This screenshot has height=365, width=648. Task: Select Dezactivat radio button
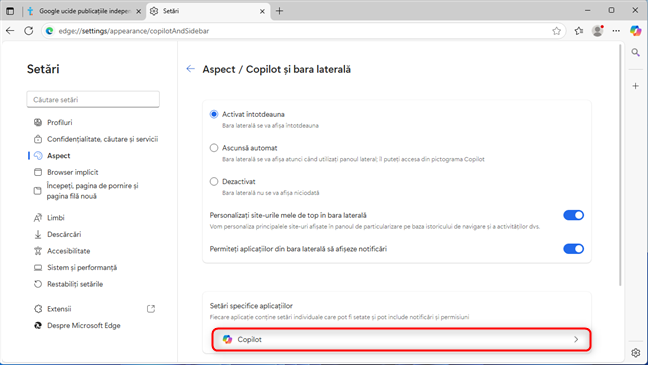pyautogui.click(x=214, y=181)
